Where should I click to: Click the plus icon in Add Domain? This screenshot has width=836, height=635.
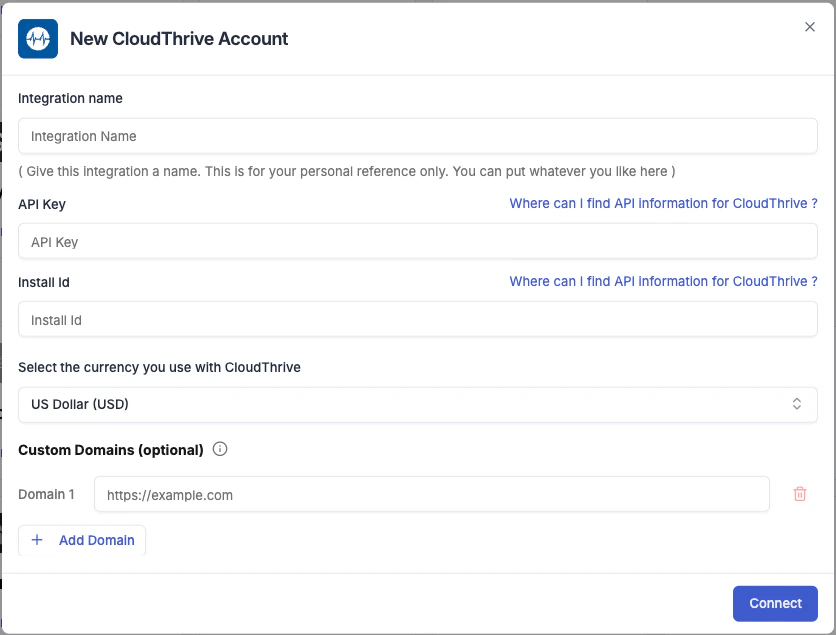coord(37,540)
